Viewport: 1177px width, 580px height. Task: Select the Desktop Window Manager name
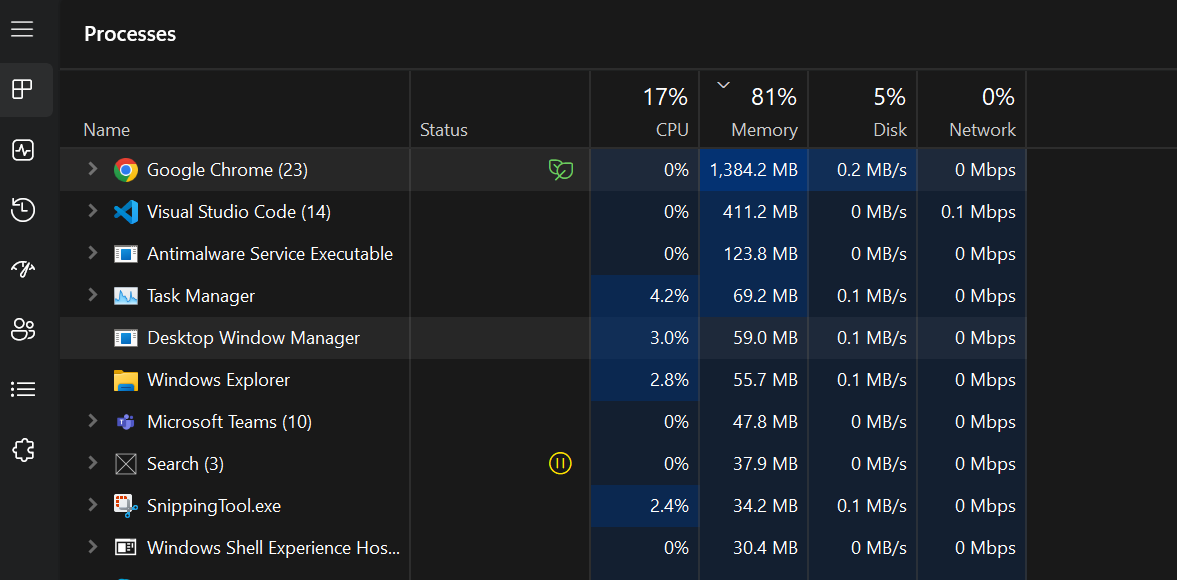[254, 338]
